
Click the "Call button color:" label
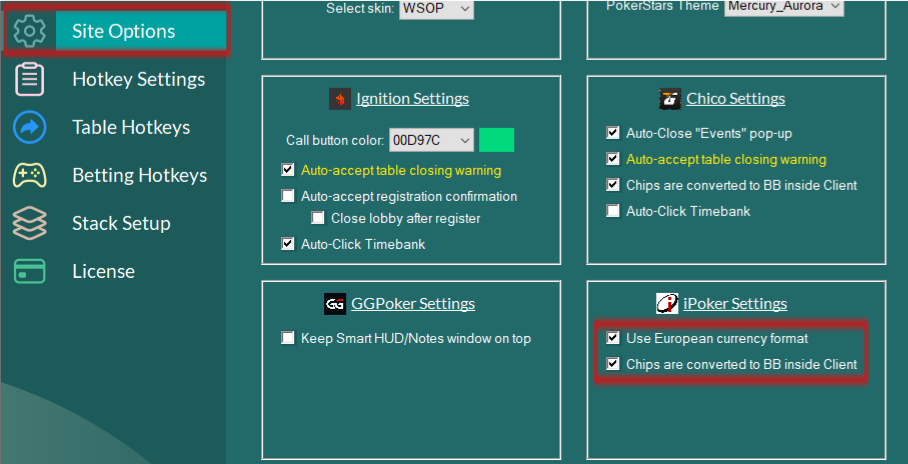point(335,141)
